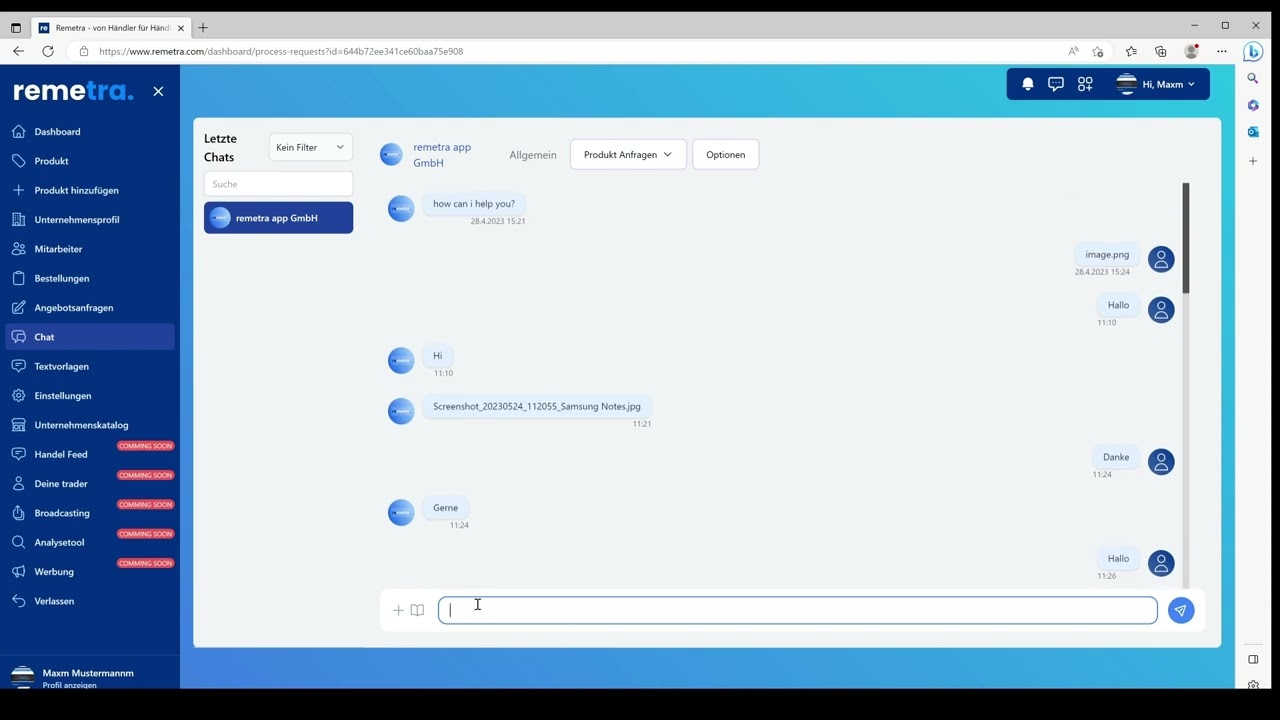Open the notifications bell icon

click(1027, 84)
